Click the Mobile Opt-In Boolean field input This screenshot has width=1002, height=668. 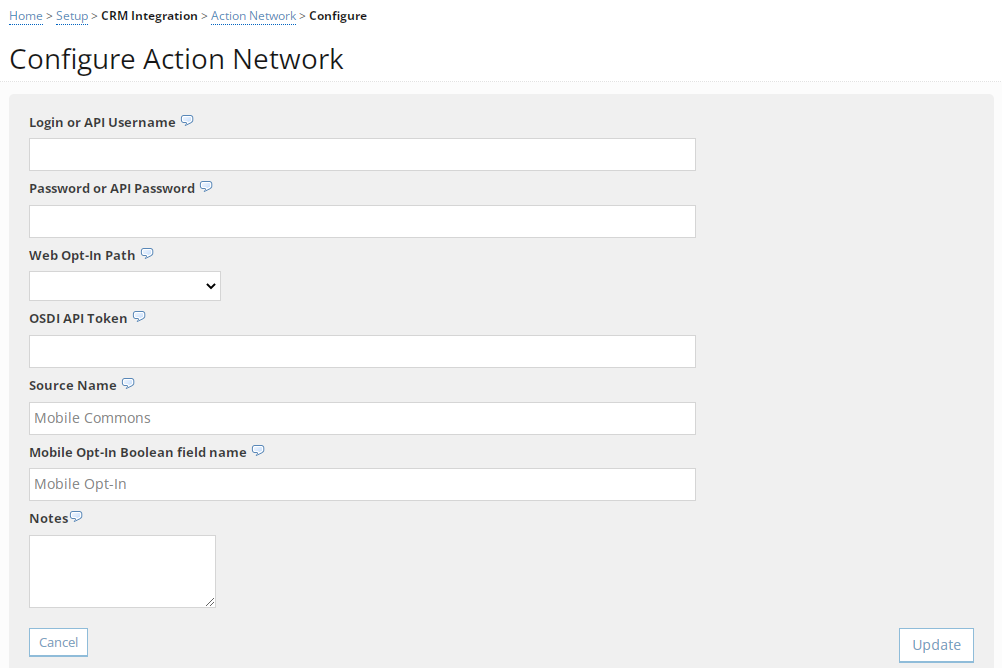click(362, 484)
